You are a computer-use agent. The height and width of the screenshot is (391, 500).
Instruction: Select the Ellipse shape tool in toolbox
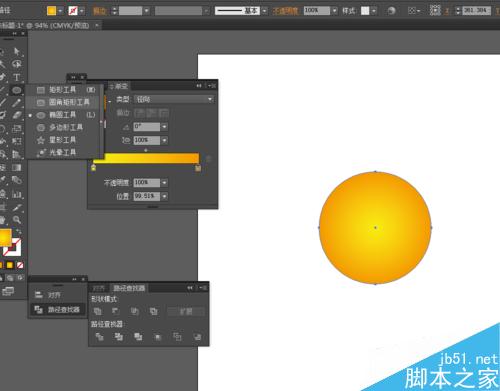(16, 90)
